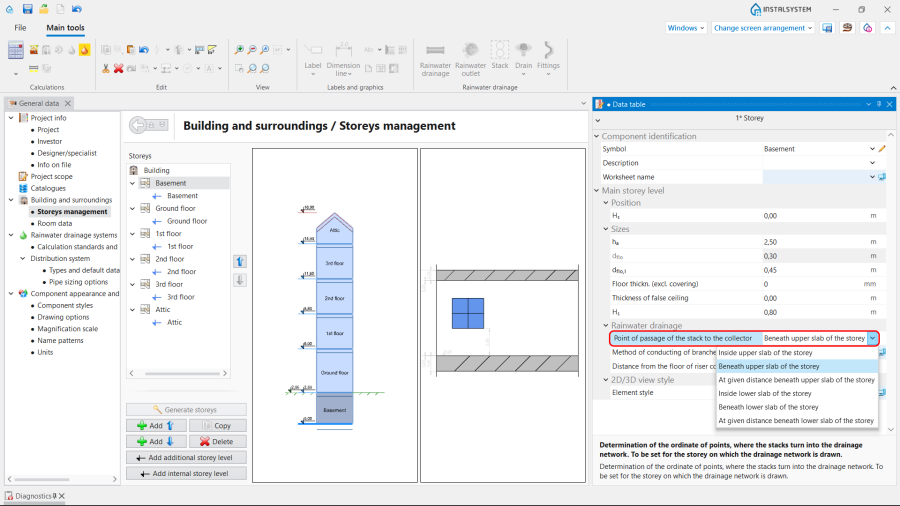900x506 pixels.
Task: Click Add storey below button
Action: pyautogui.click(x=156, y=442)
